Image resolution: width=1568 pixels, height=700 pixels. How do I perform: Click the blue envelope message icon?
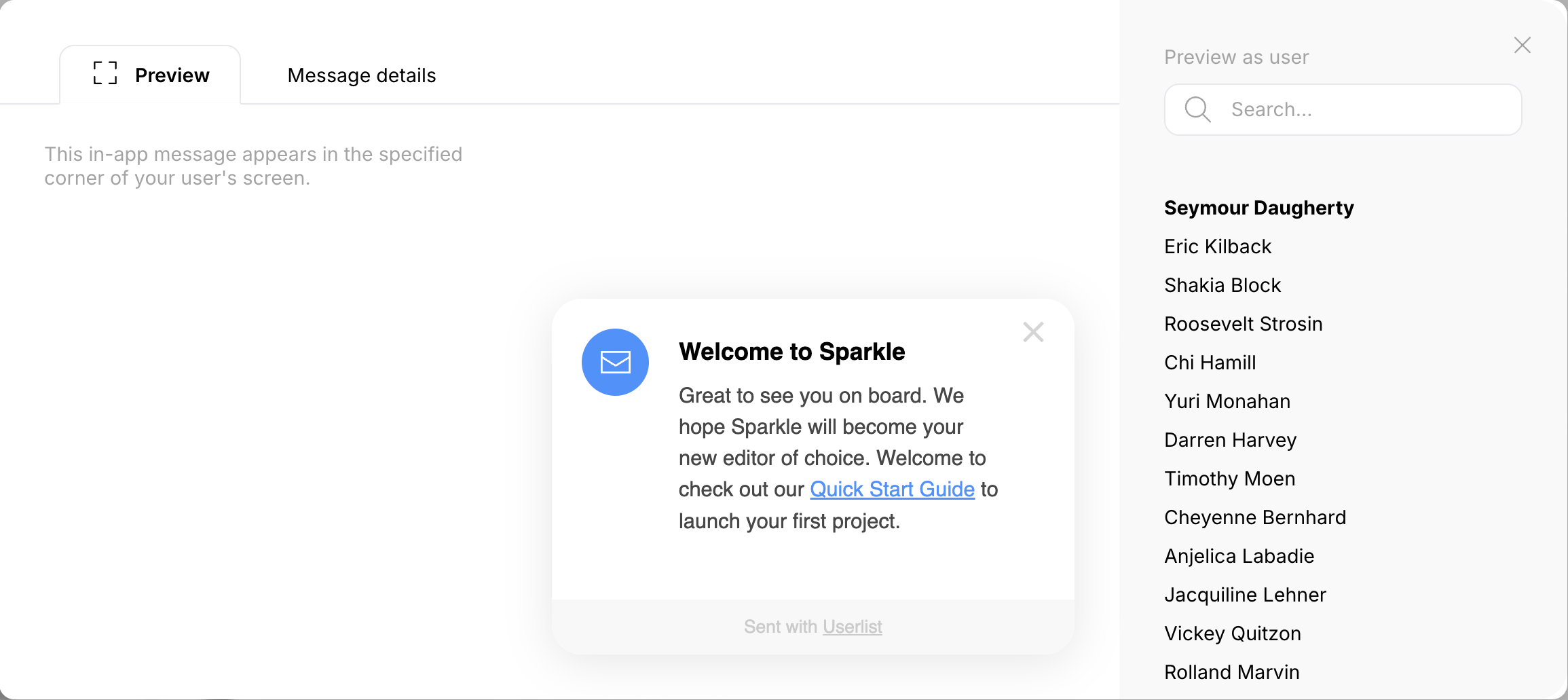[615, 362]
